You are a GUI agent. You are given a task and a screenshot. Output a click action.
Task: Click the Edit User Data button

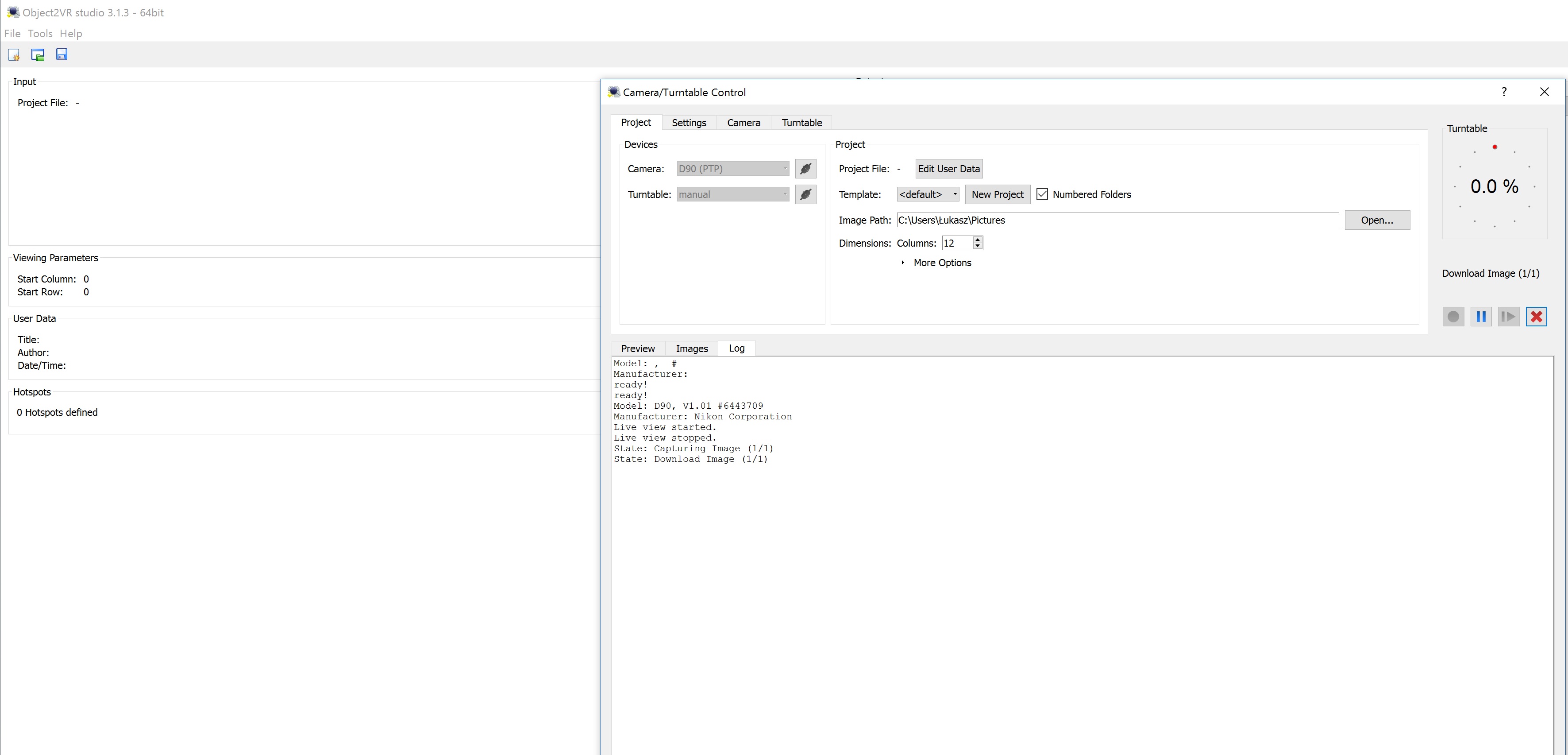tap(949, 169)
